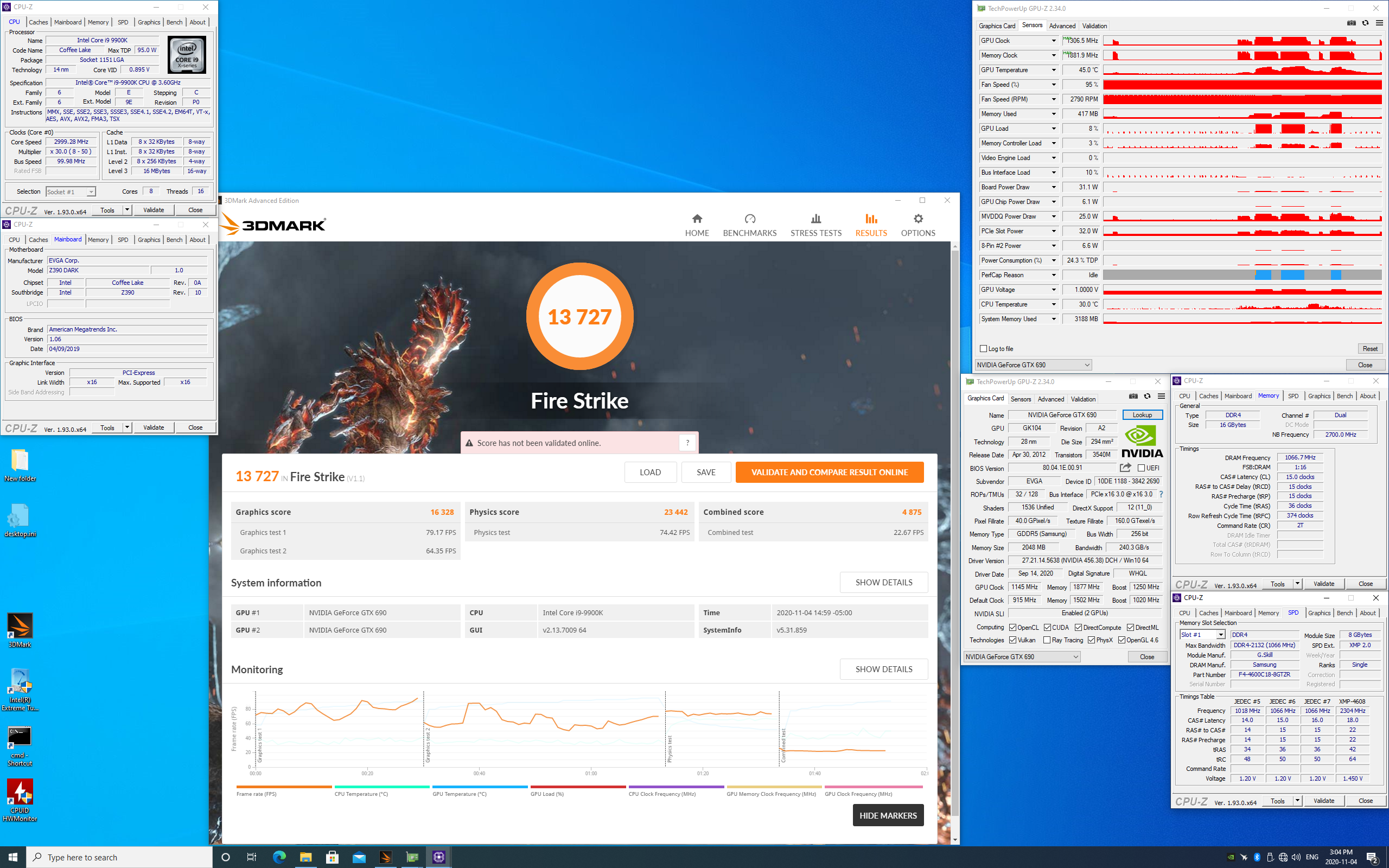The width and height of the screenshot is (1389, 868).
Task: Open Intel Extreme Tuning desktop shortcut
Action: coord(20,690)
